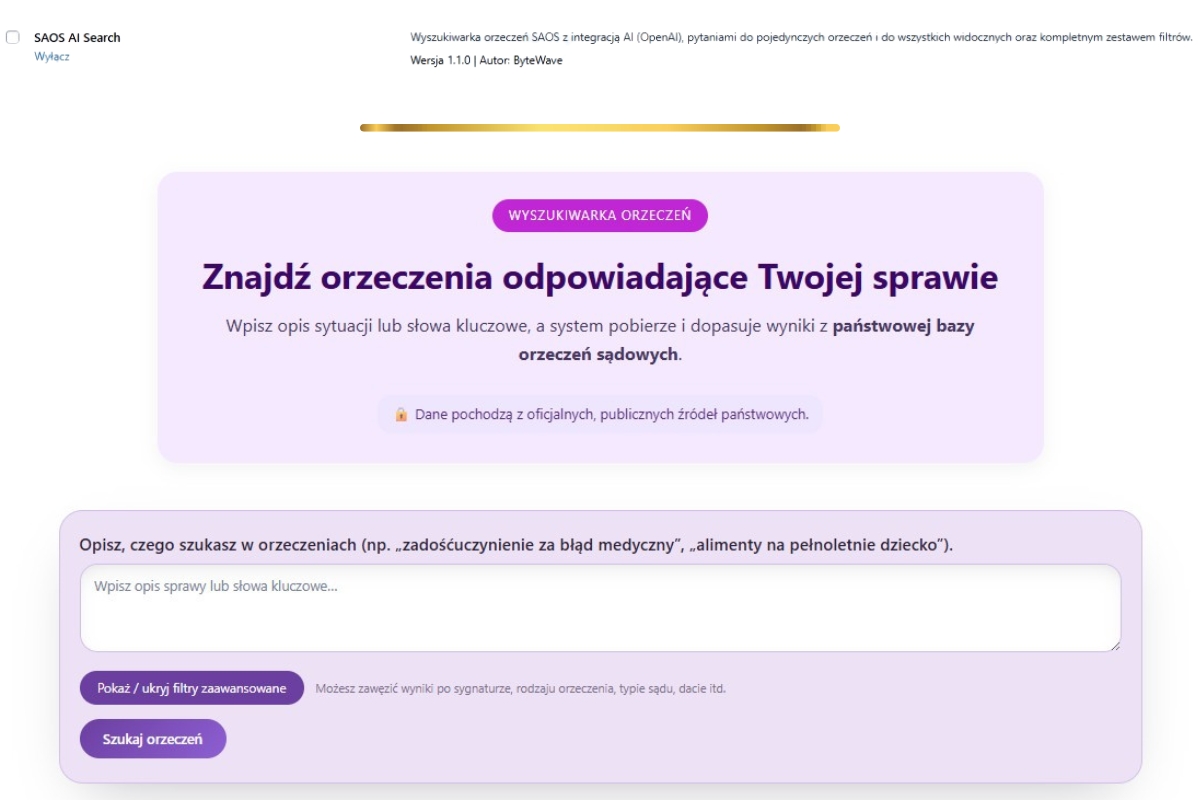Click the WYSZUKIWARKA ORZECZEŃ badge

(599, 215)
